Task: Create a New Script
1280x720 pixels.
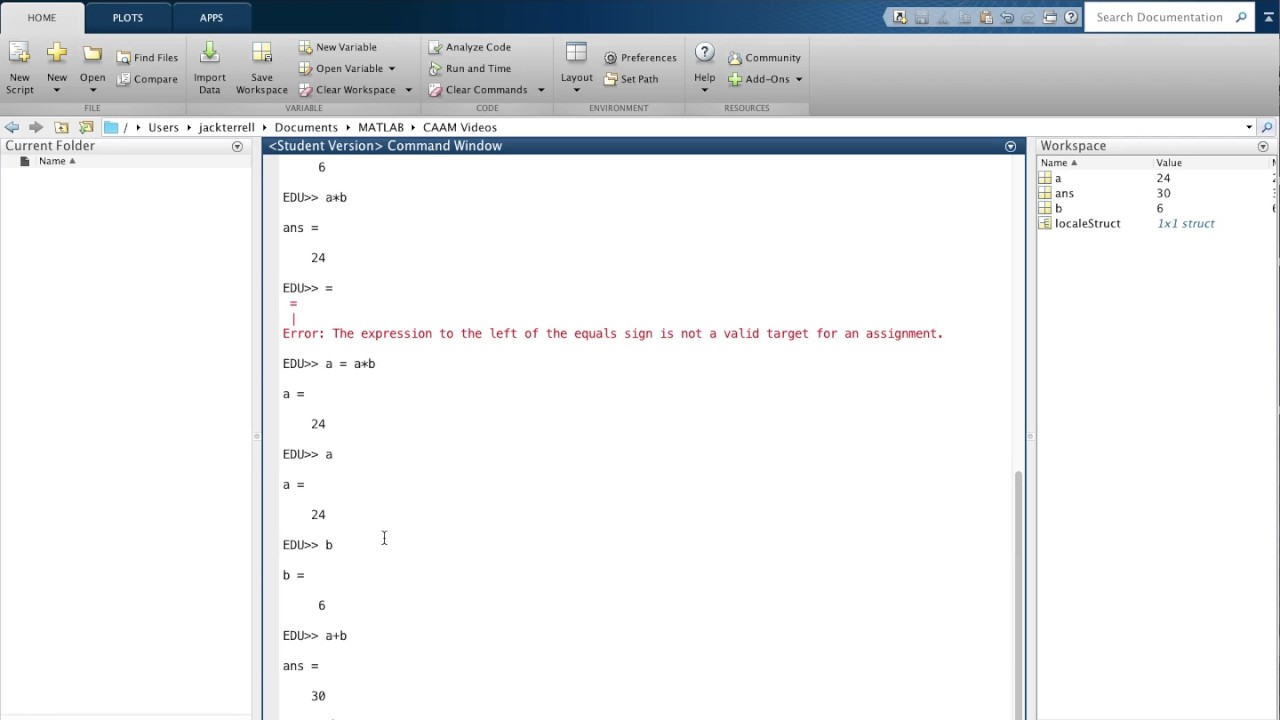Action: [19, 68]
